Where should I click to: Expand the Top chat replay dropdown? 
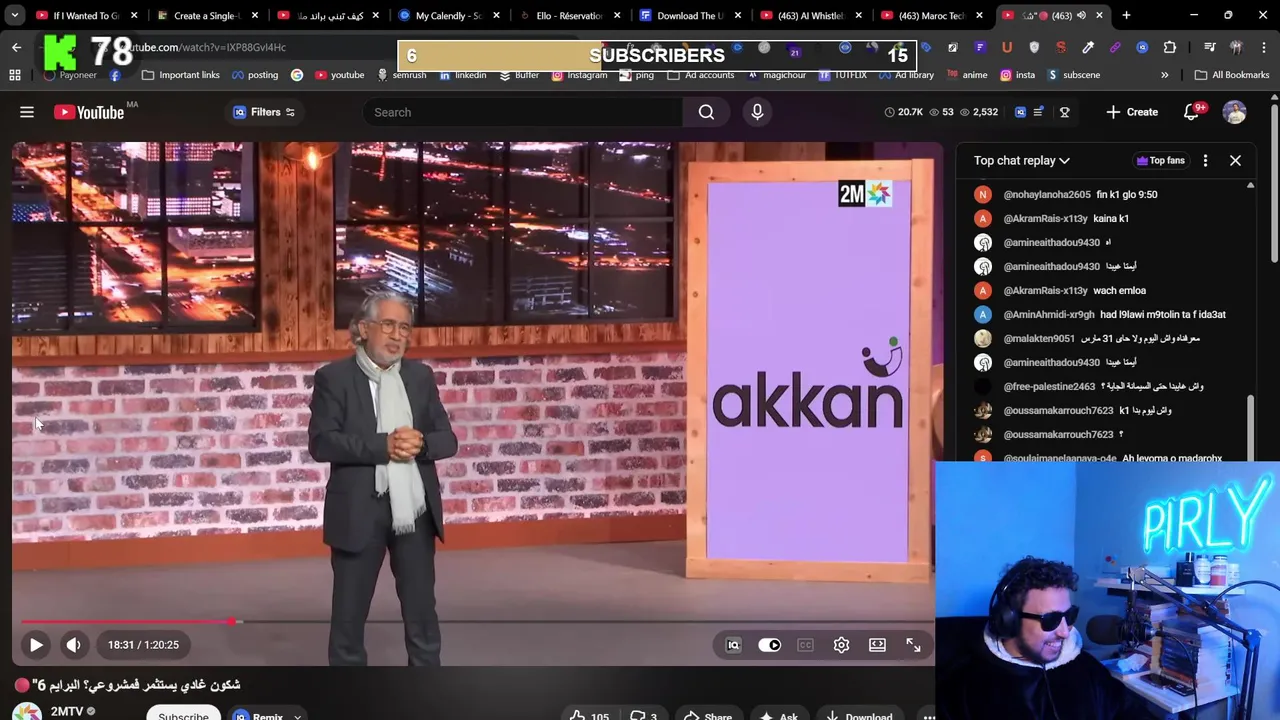tap(1022, 160)
